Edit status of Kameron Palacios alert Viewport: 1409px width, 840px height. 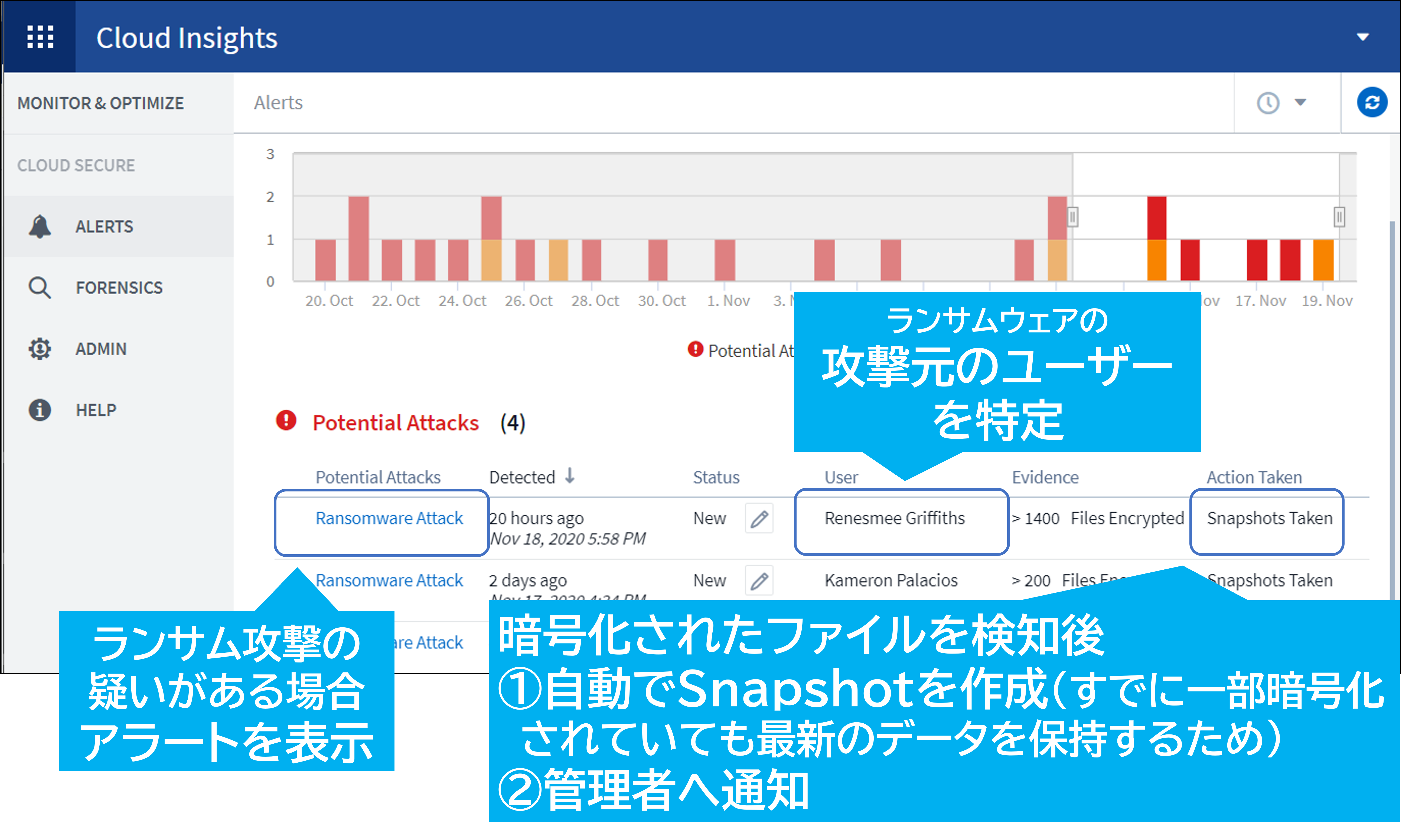point(759,581)
